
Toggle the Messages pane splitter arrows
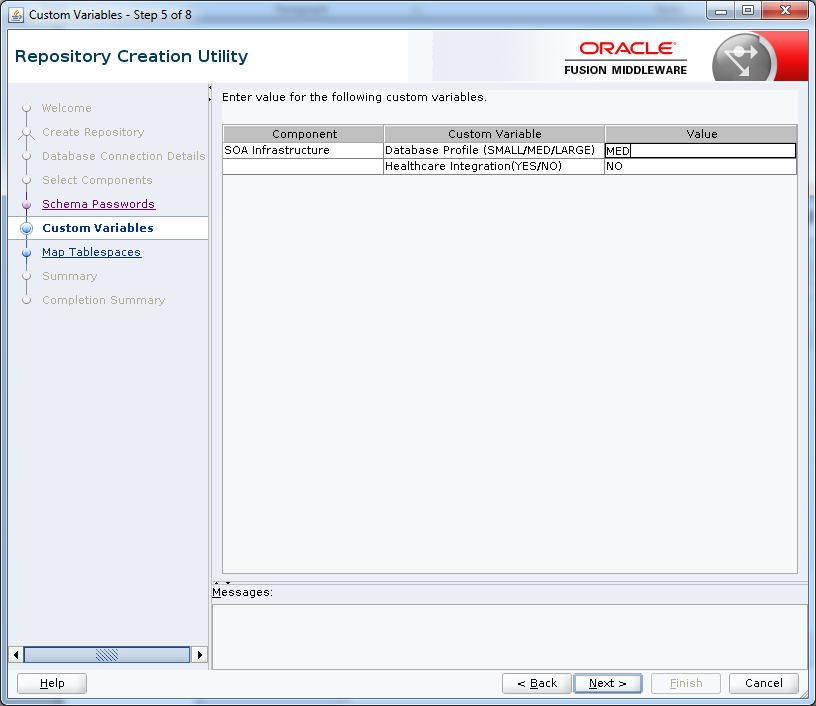click(222, 583)
